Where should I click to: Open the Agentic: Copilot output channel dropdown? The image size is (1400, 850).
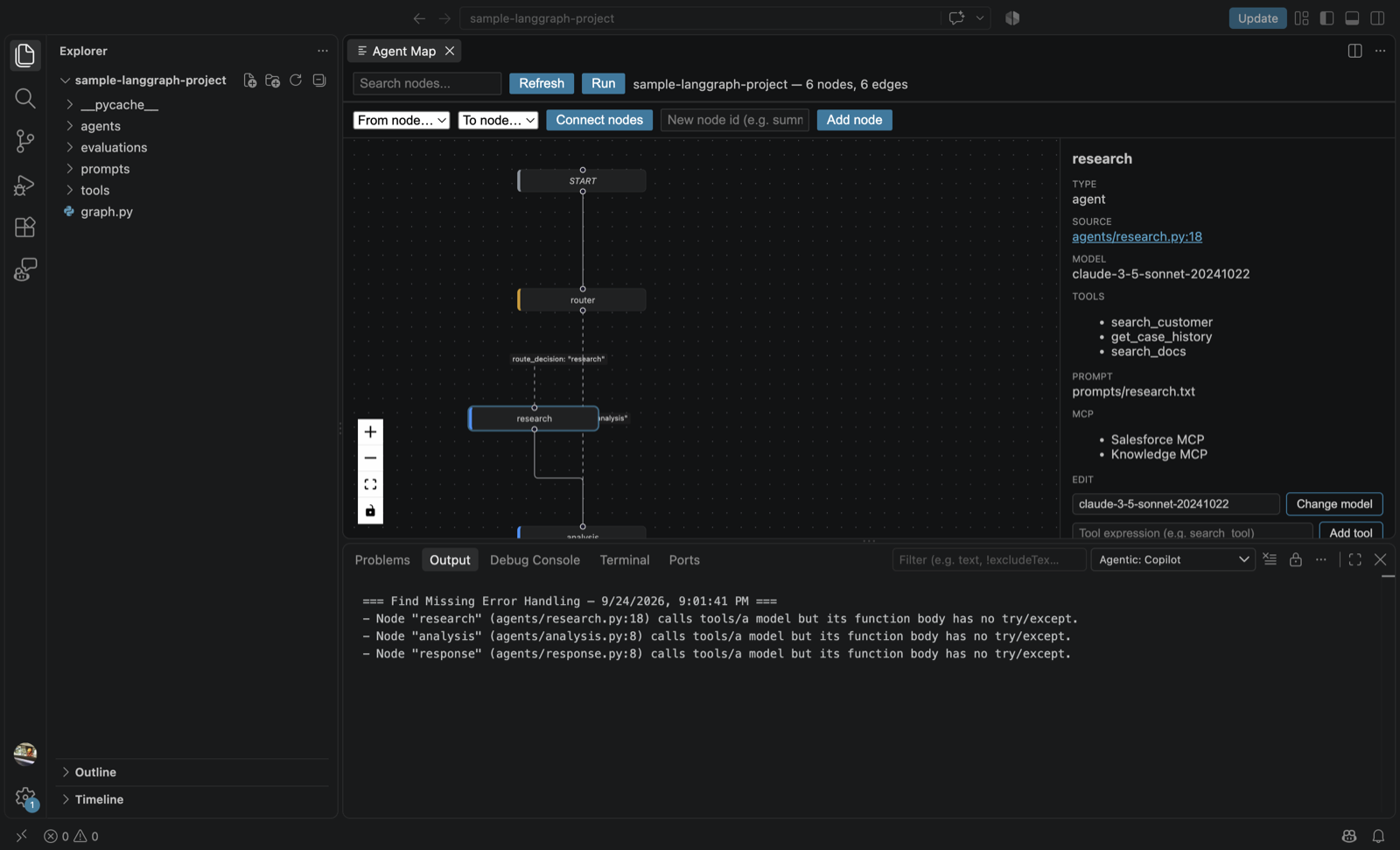pos(1172,559)
